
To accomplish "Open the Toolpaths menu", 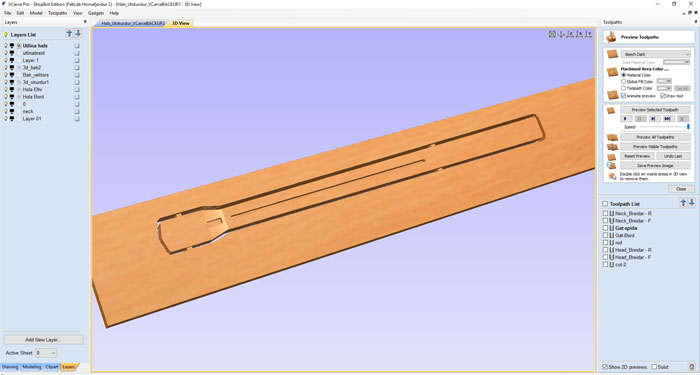I will 57,13.
